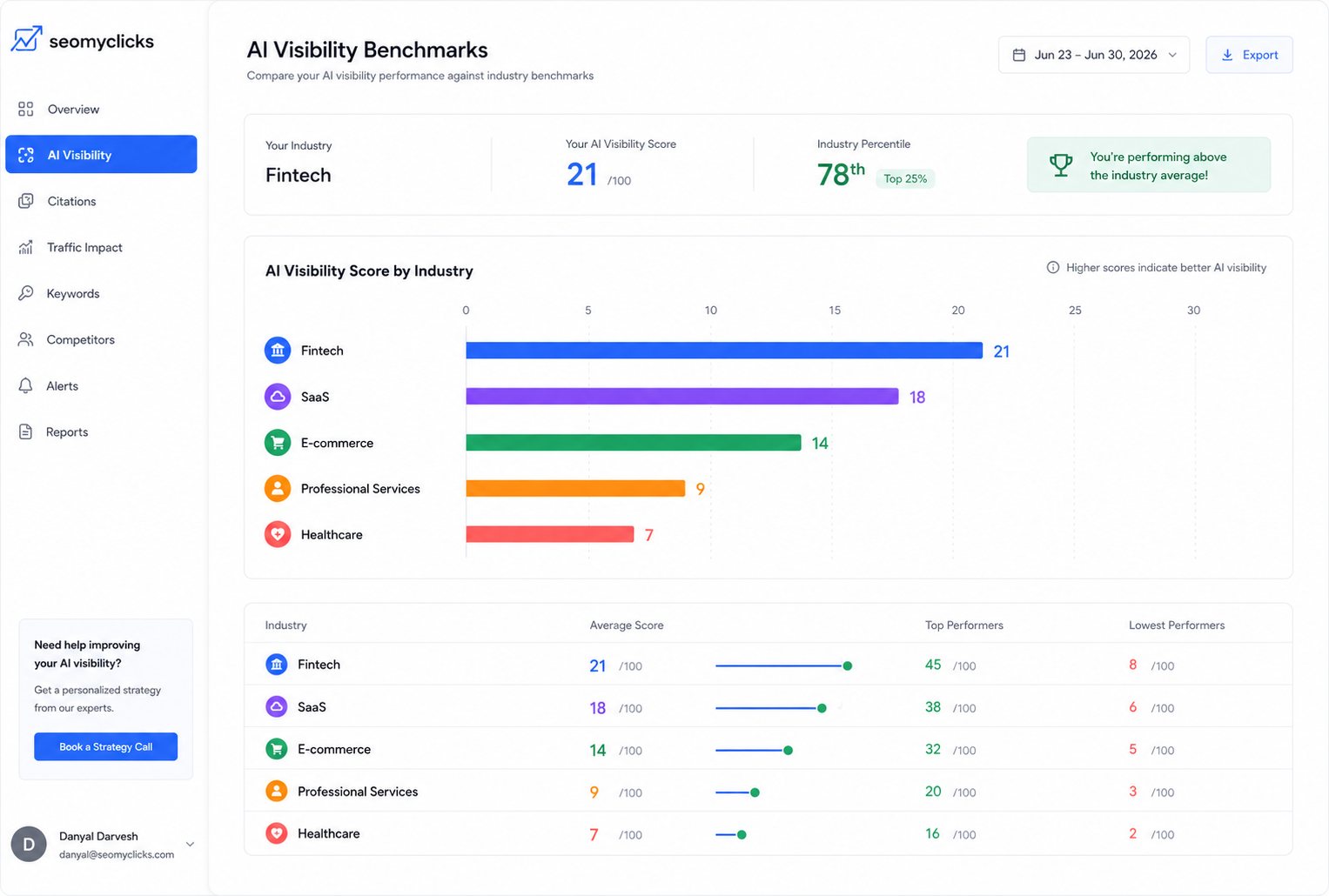Click the SaaS top performer value 38
This screenshot has height=896, width=1329.
tap(933, 707)
